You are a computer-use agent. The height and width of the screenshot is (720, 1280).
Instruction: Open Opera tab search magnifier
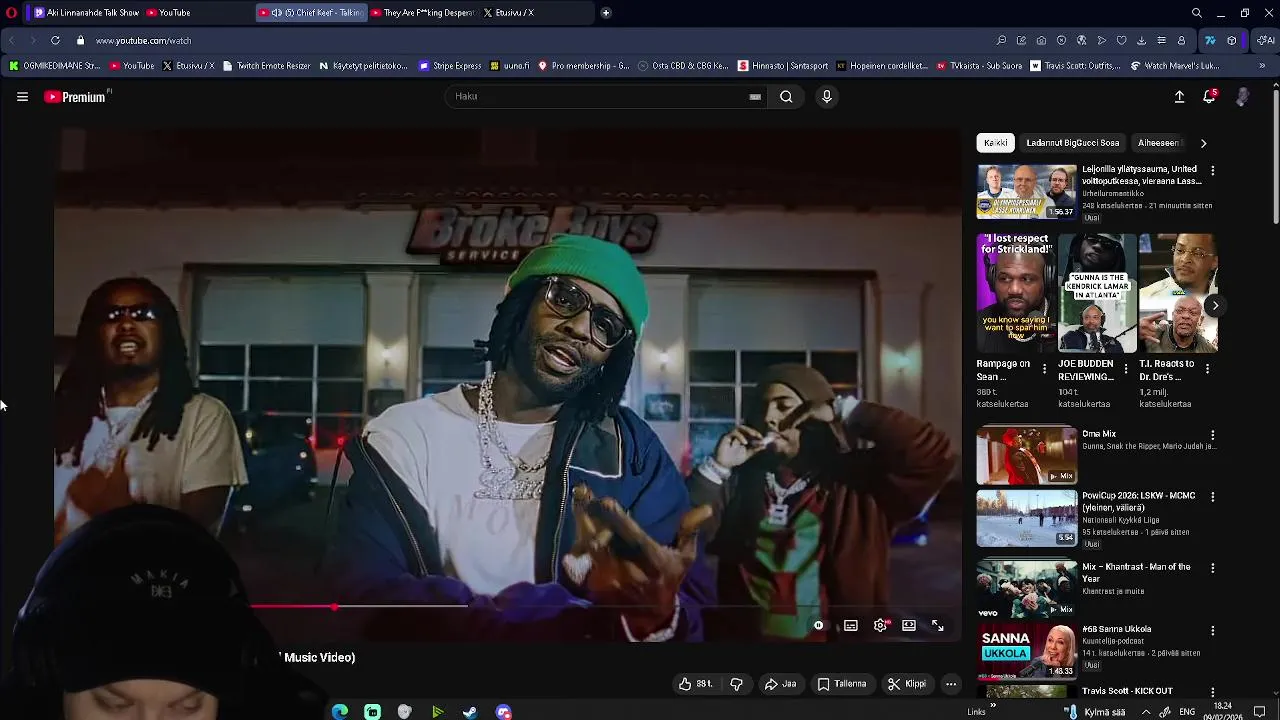(1197, 13)
